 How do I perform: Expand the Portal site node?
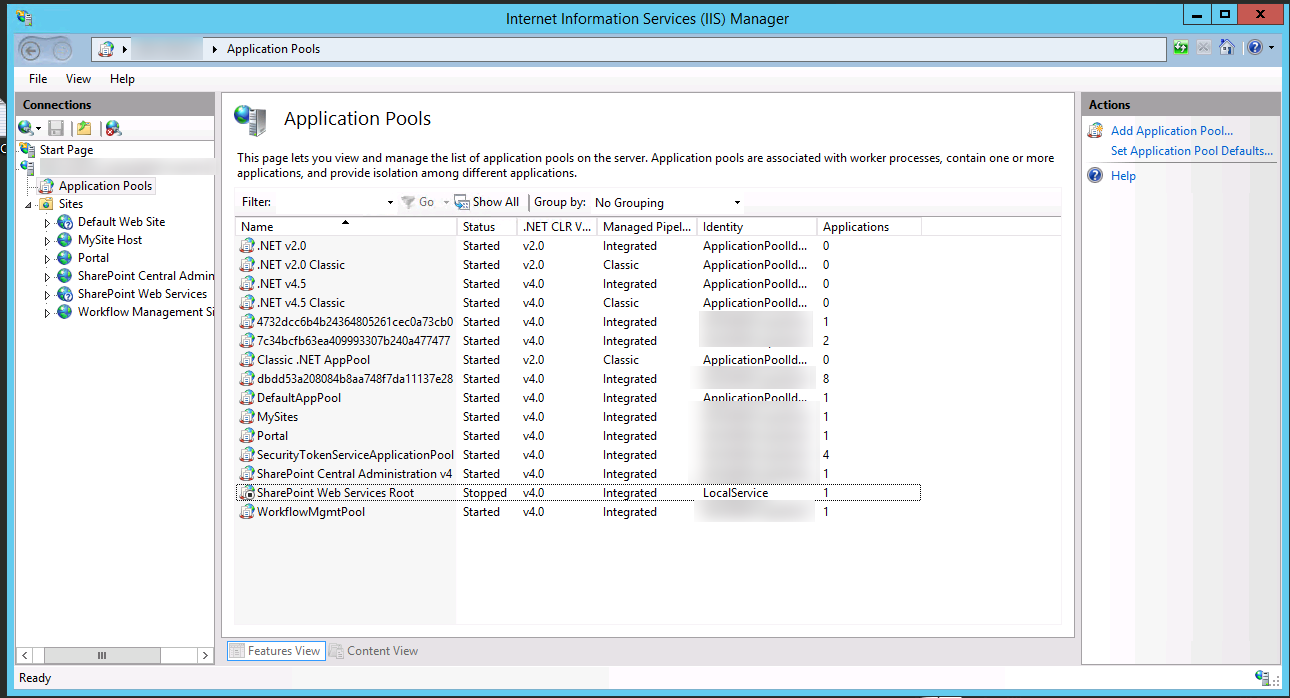click(48, 257)
